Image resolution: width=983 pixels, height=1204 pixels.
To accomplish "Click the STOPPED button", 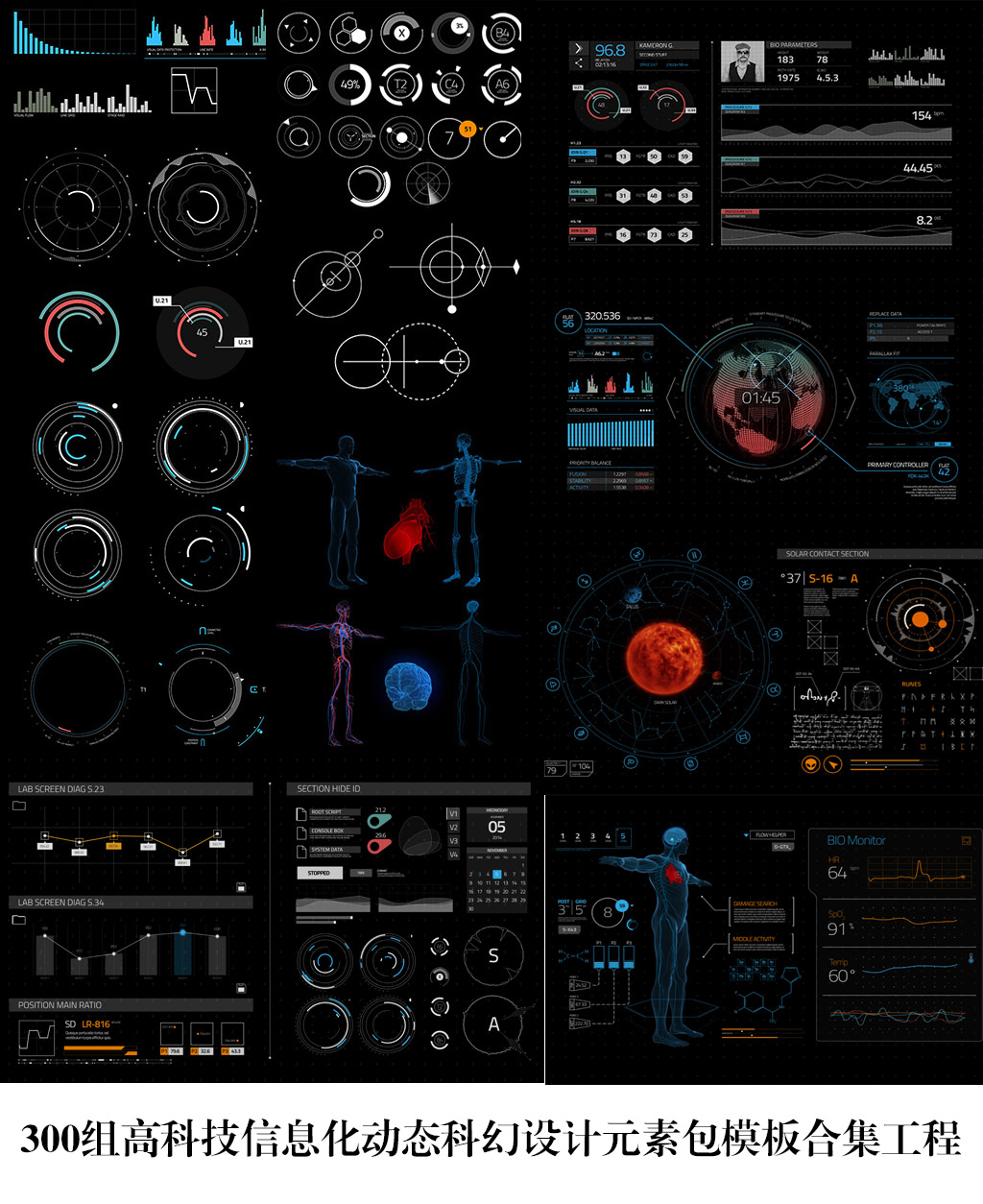I will click(319, 874).
